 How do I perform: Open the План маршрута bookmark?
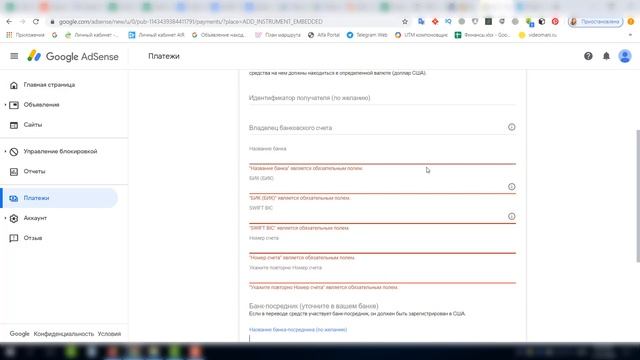point(278,35)
